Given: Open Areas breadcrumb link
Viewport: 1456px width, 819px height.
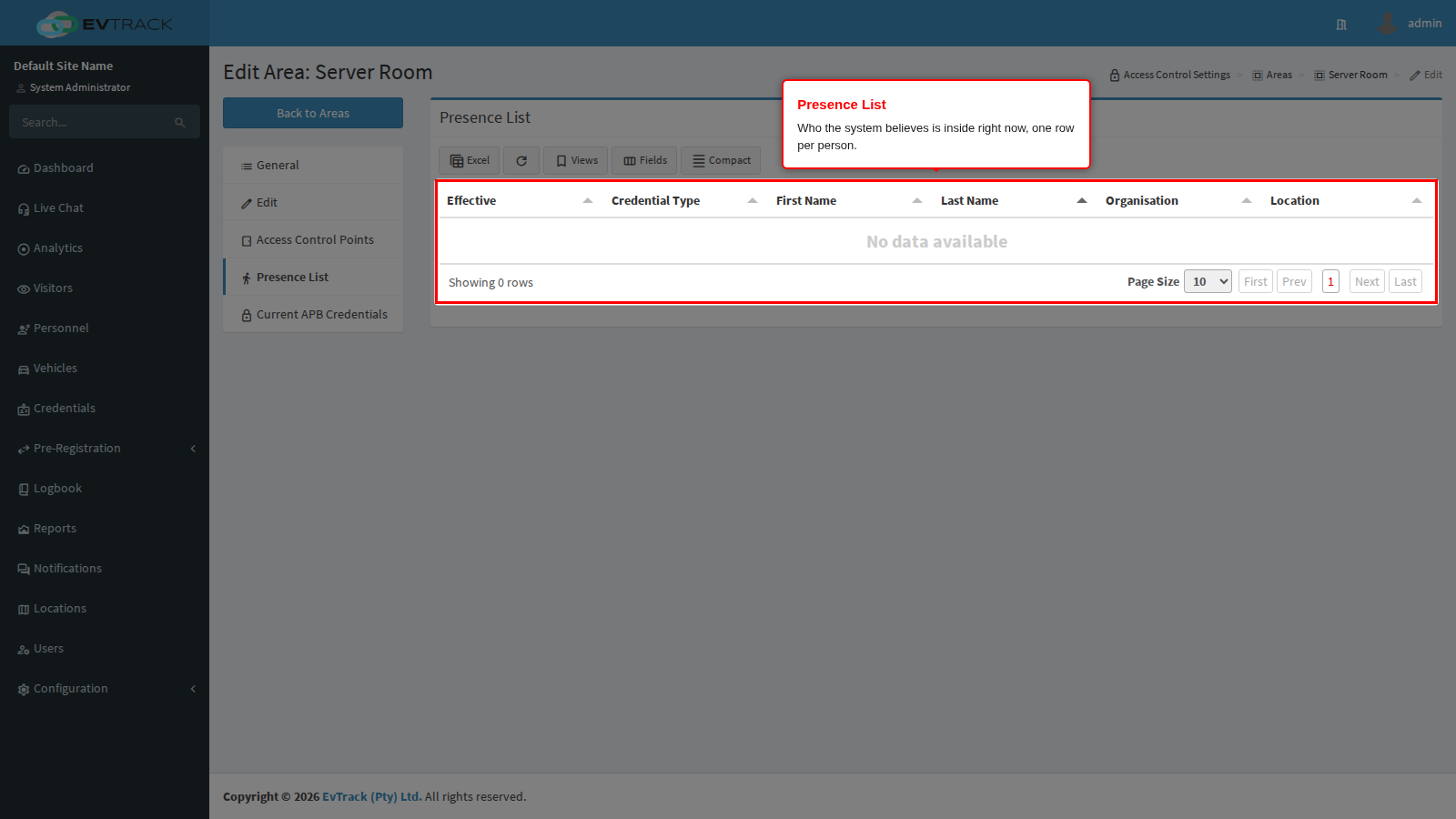Looking at the screenshot, I should tap(1272, 75).
